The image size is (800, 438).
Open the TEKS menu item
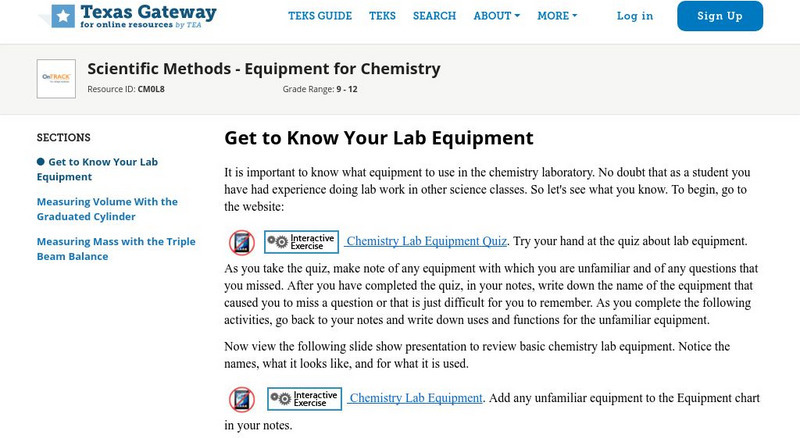coord(382,16)
